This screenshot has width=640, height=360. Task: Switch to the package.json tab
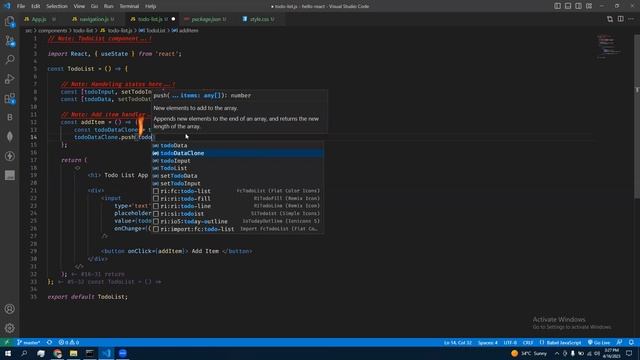click(206, 19)
